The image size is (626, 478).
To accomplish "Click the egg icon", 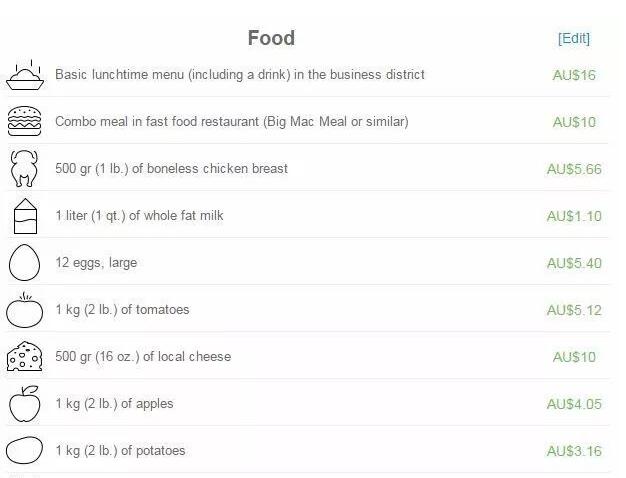I will pos(25,263).
